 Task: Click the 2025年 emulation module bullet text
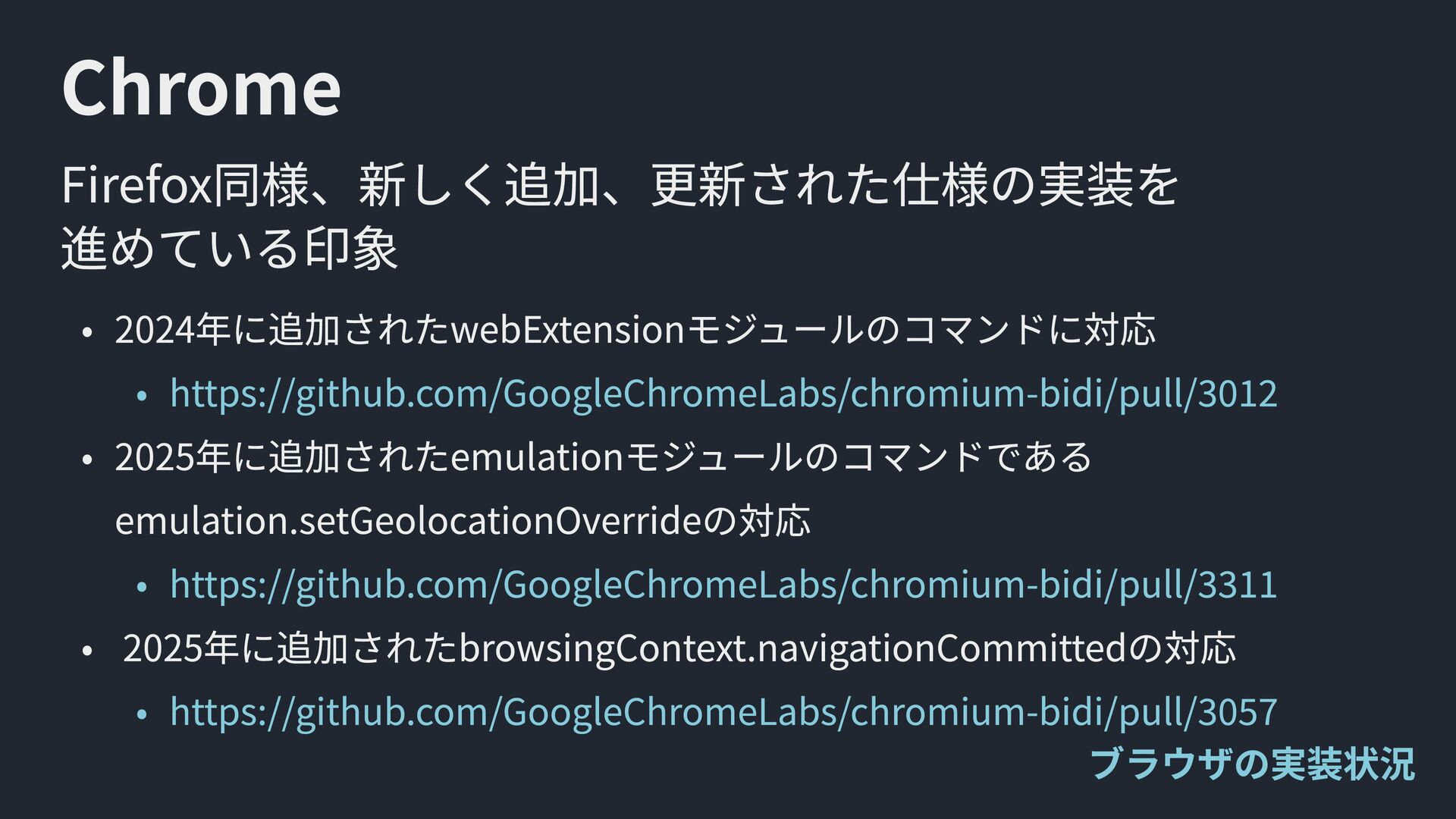pyautogui.click(x=604, y=457)
